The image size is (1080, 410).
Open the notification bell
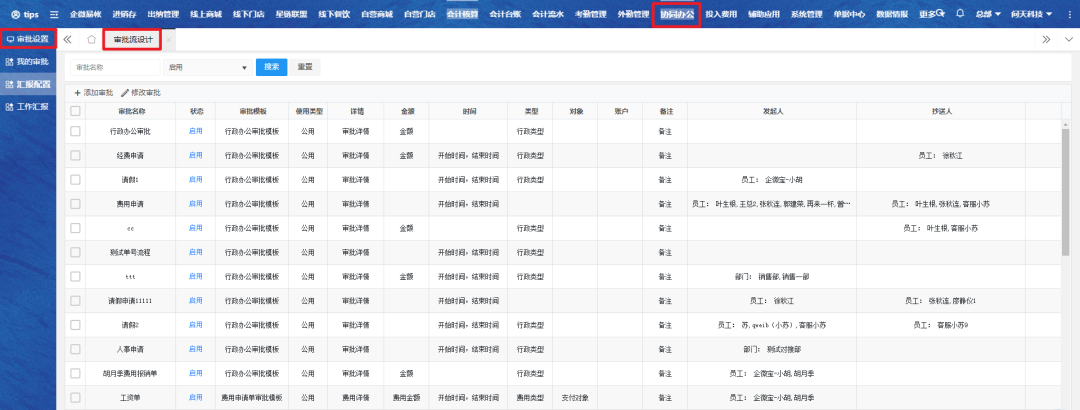coord(960,14)
